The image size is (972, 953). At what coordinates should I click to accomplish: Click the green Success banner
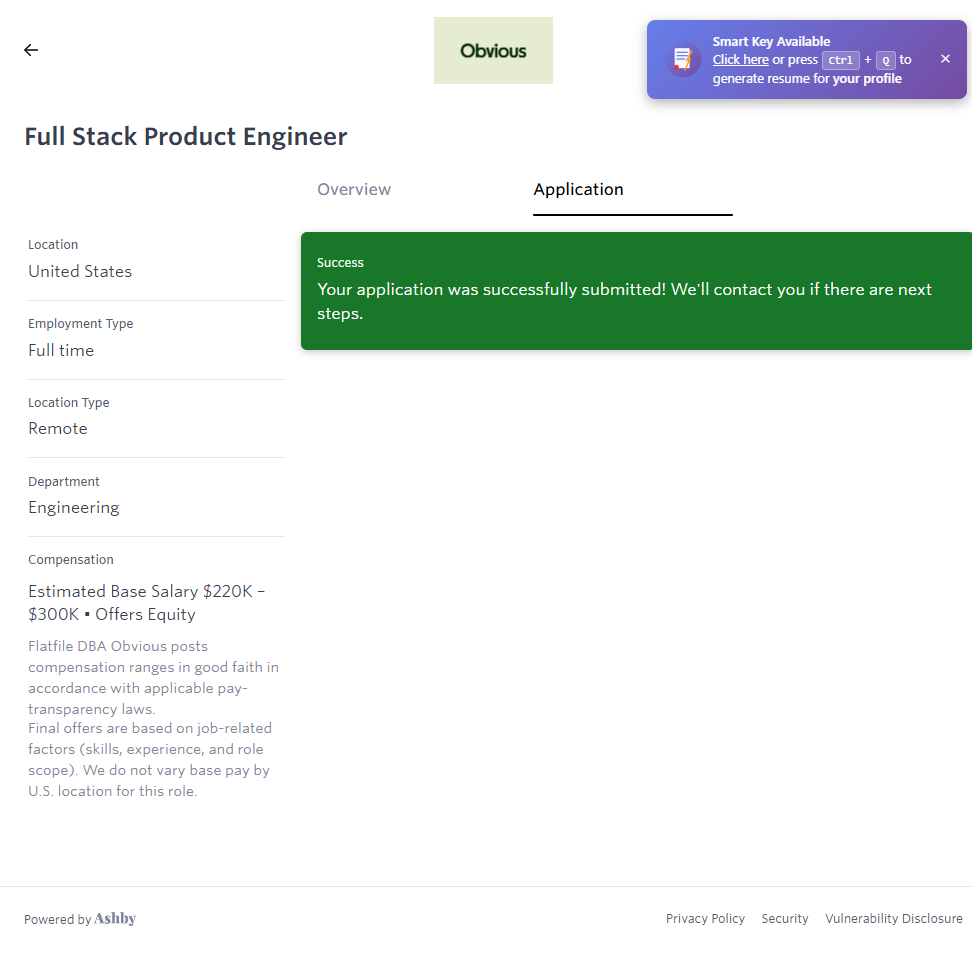(636, 291)
